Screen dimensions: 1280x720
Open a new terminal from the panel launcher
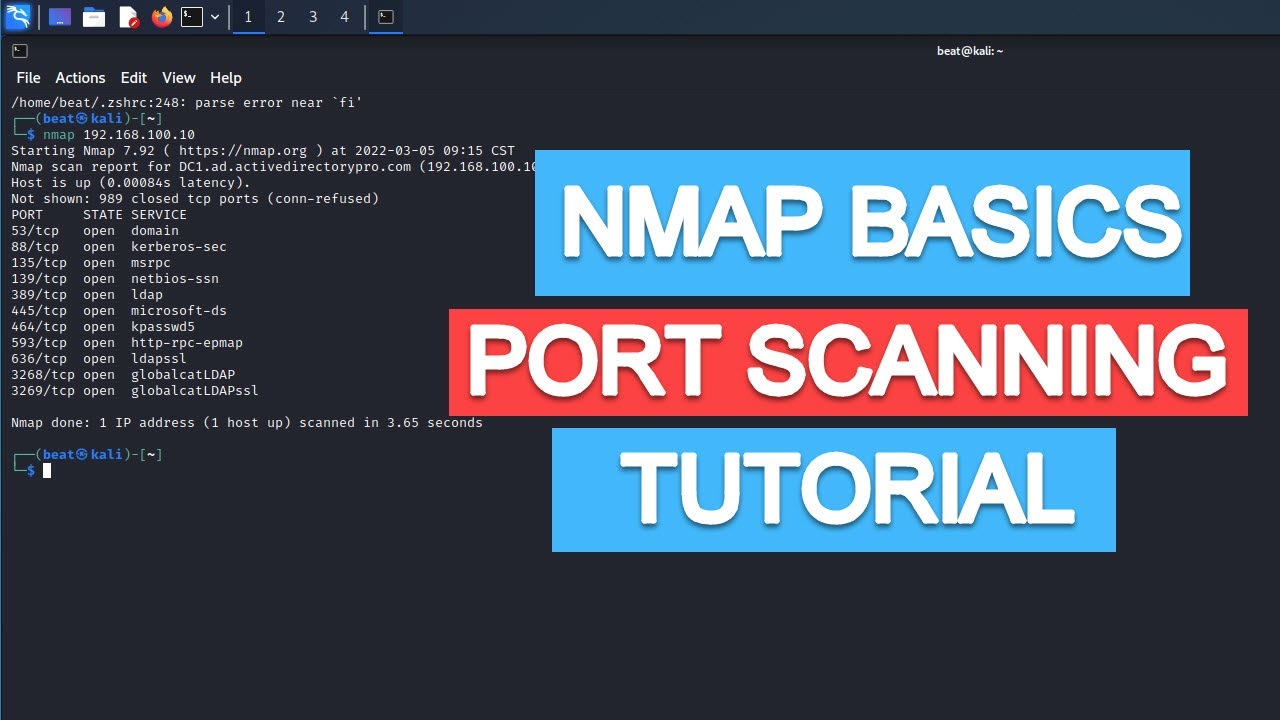192,17
